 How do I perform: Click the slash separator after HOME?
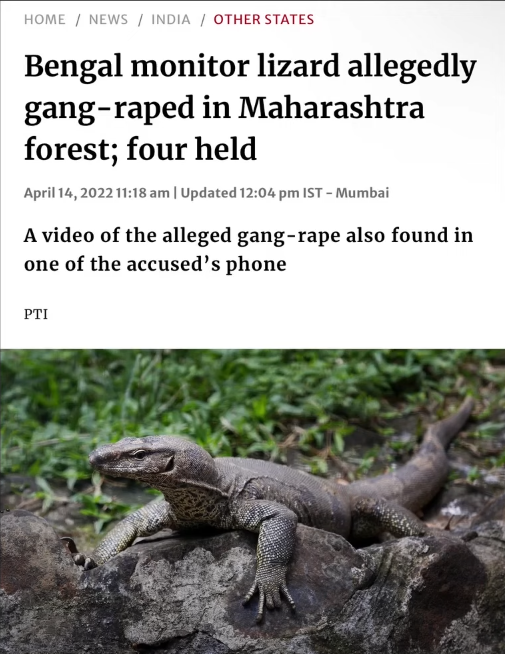77,20
